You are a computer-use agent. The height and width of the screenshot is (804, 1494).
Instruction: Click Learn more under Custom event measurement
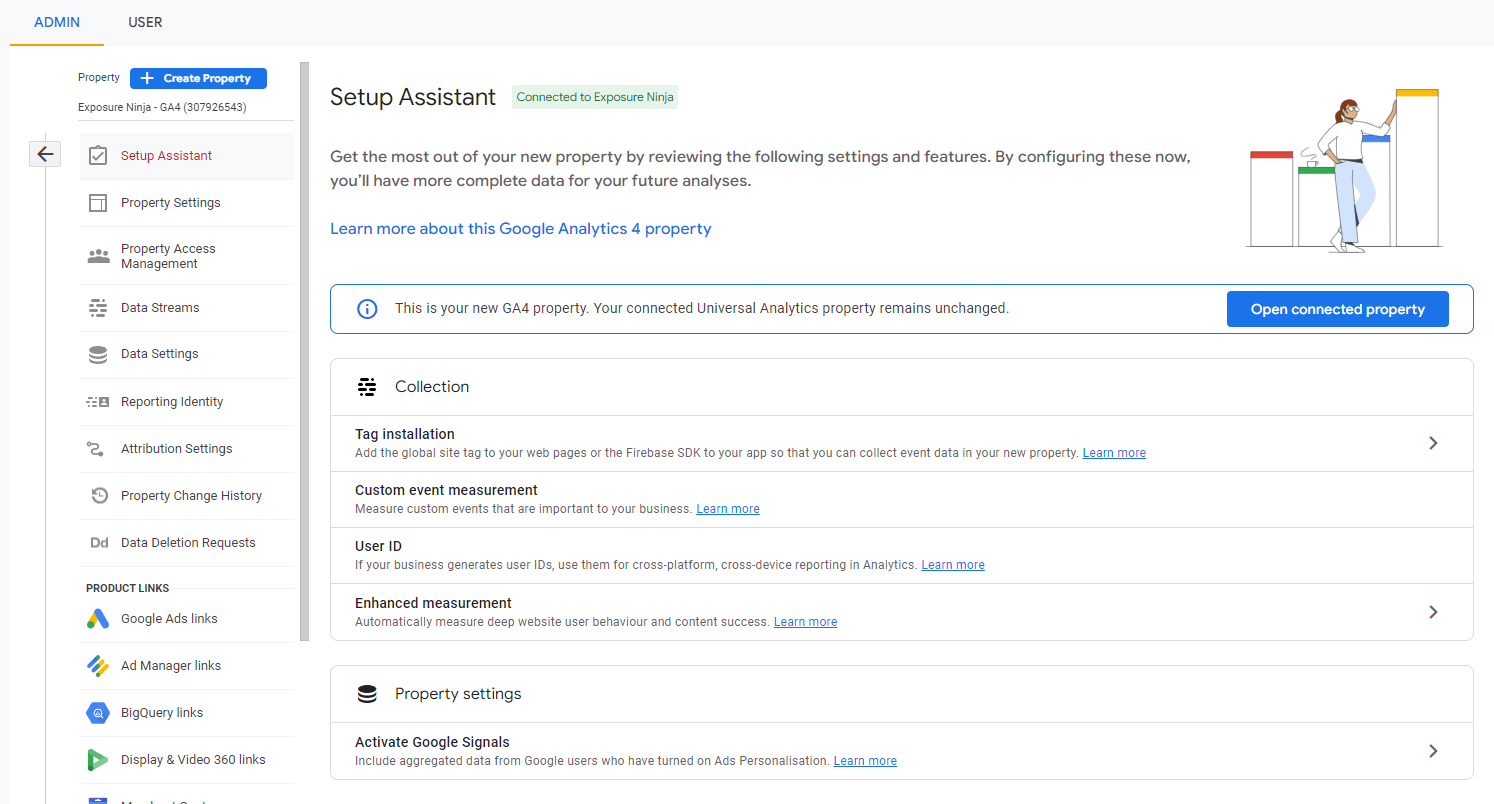(x=728, y=509)
